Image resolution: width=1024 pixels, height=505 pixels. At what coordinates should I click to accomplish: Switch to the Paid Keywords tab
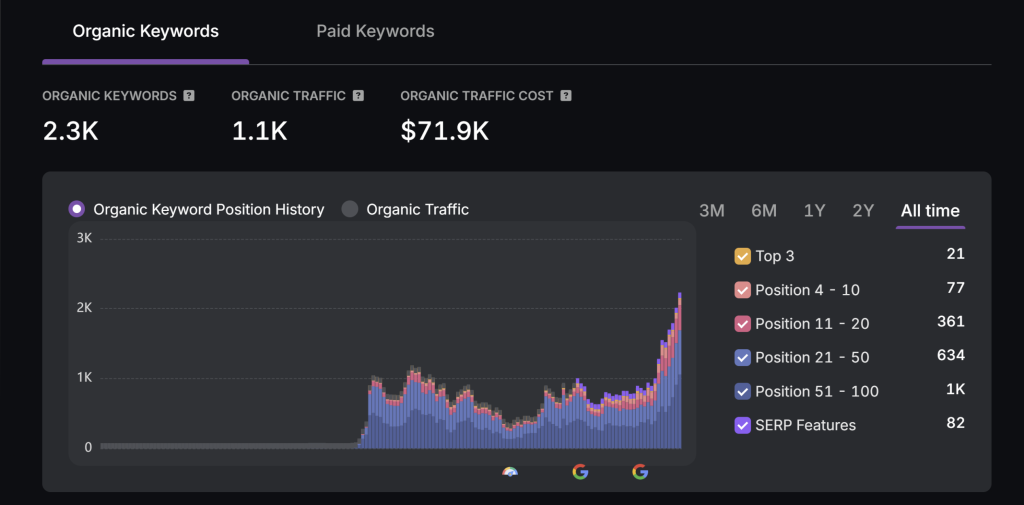375,31
